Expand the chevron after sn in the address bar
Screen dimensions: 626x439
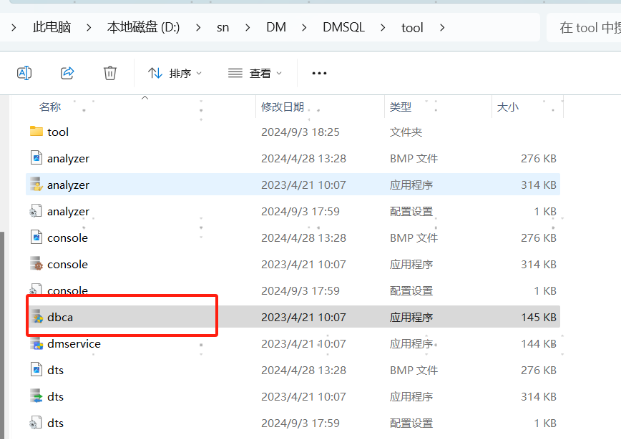(x=248, y=28)
